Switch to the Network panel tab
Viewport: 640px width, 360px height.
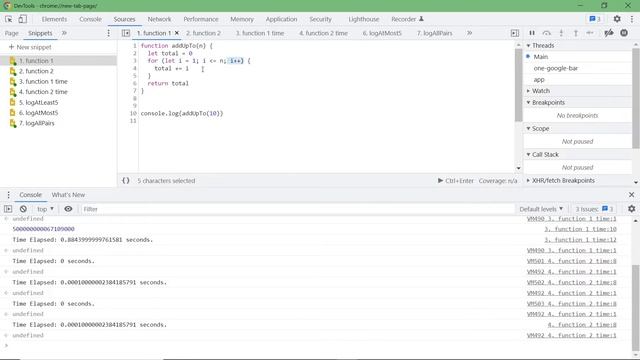(x=159, y=19)
